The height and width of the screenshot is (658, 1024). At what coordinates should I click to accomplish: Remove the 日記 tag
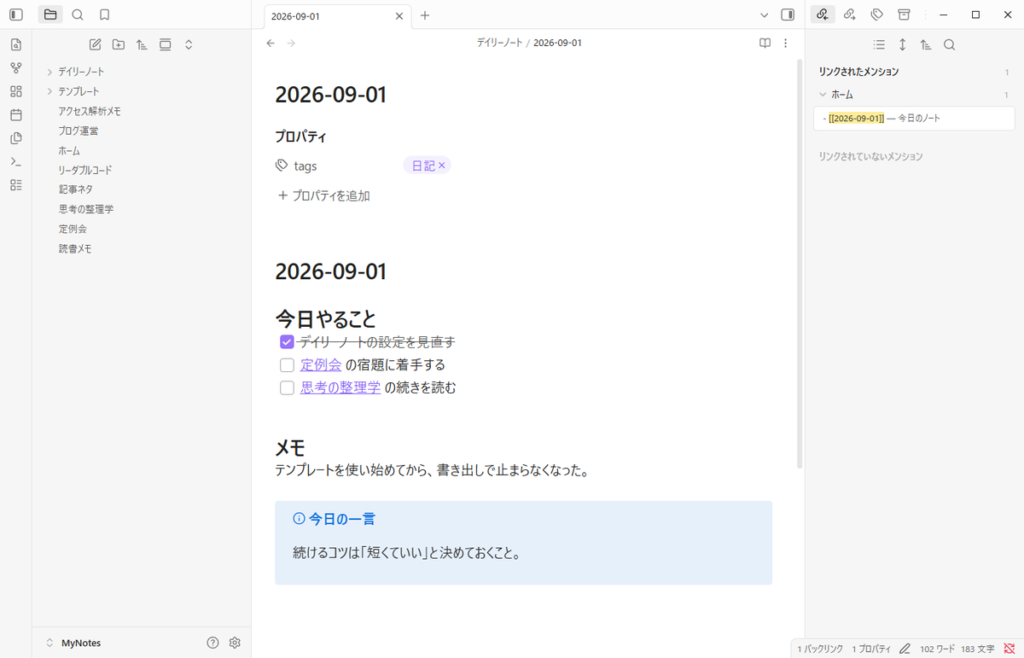pos(442,166)
